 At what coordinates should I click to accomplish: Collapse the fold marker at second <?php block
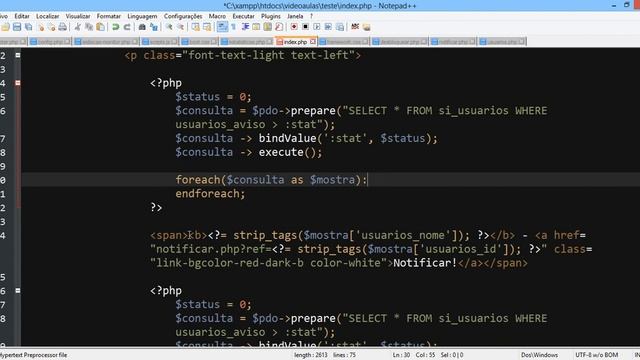[18, 291]
